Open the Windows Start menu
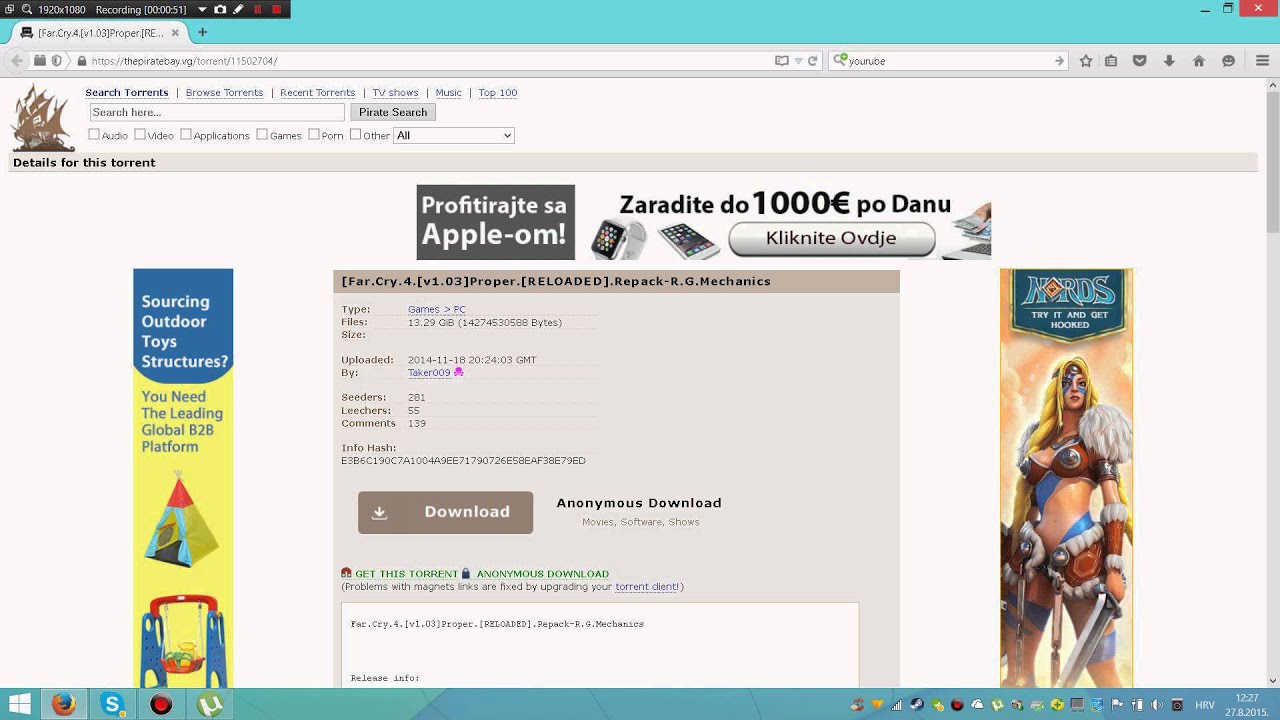This screenshot has height=720, width=1280. 19,704
